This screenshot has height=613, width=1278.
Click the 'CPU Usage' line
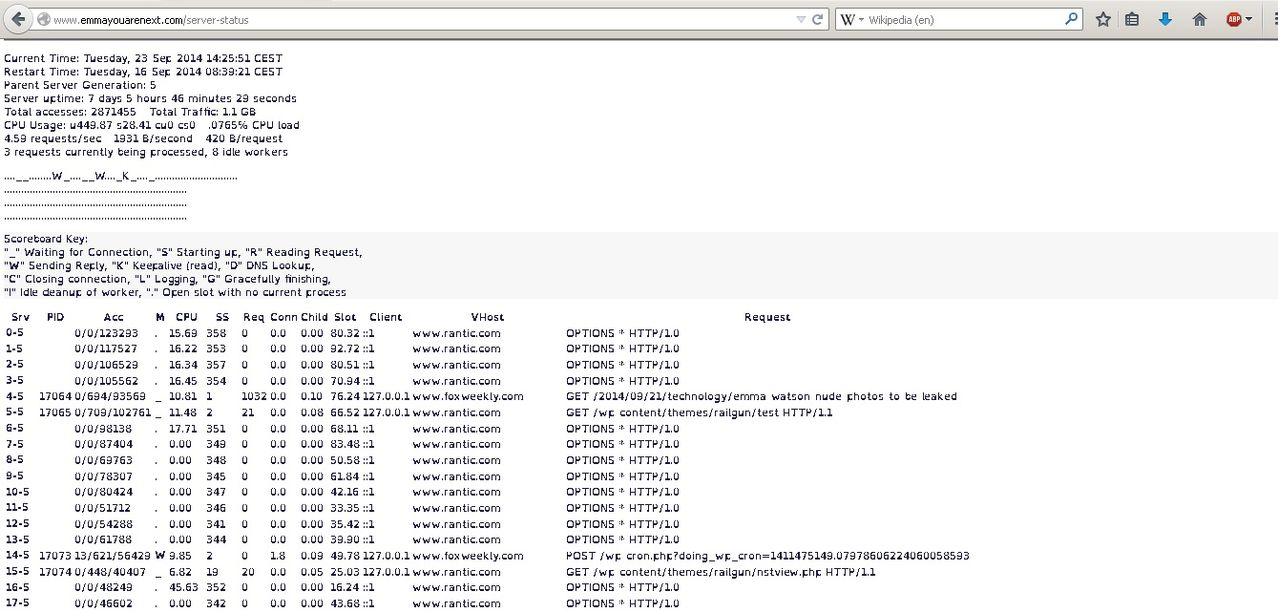[x=152, y=125]
